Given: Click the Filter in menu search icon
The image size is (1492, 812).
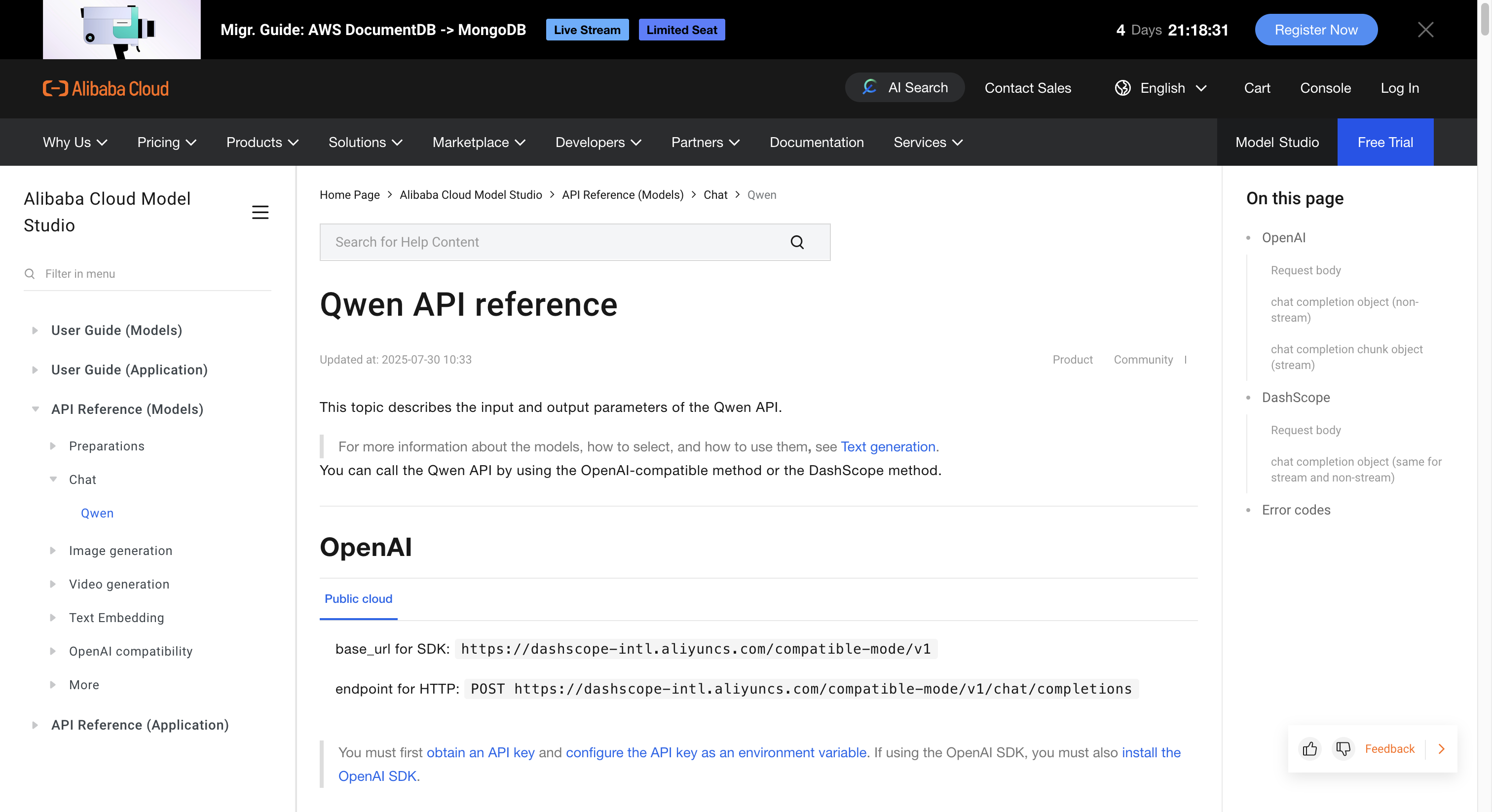Looking at the screenshot, I should (x=30, y=273).
